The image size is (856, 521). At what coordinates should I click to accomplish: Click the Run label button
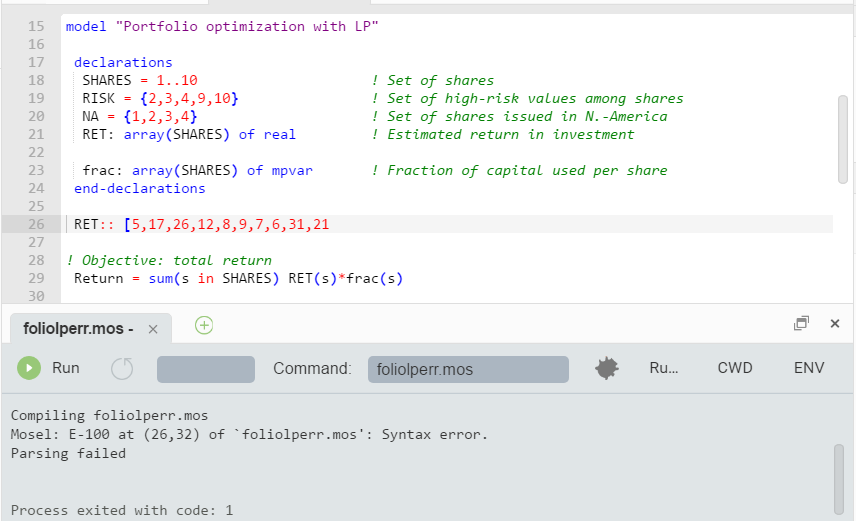pos(66,368)
